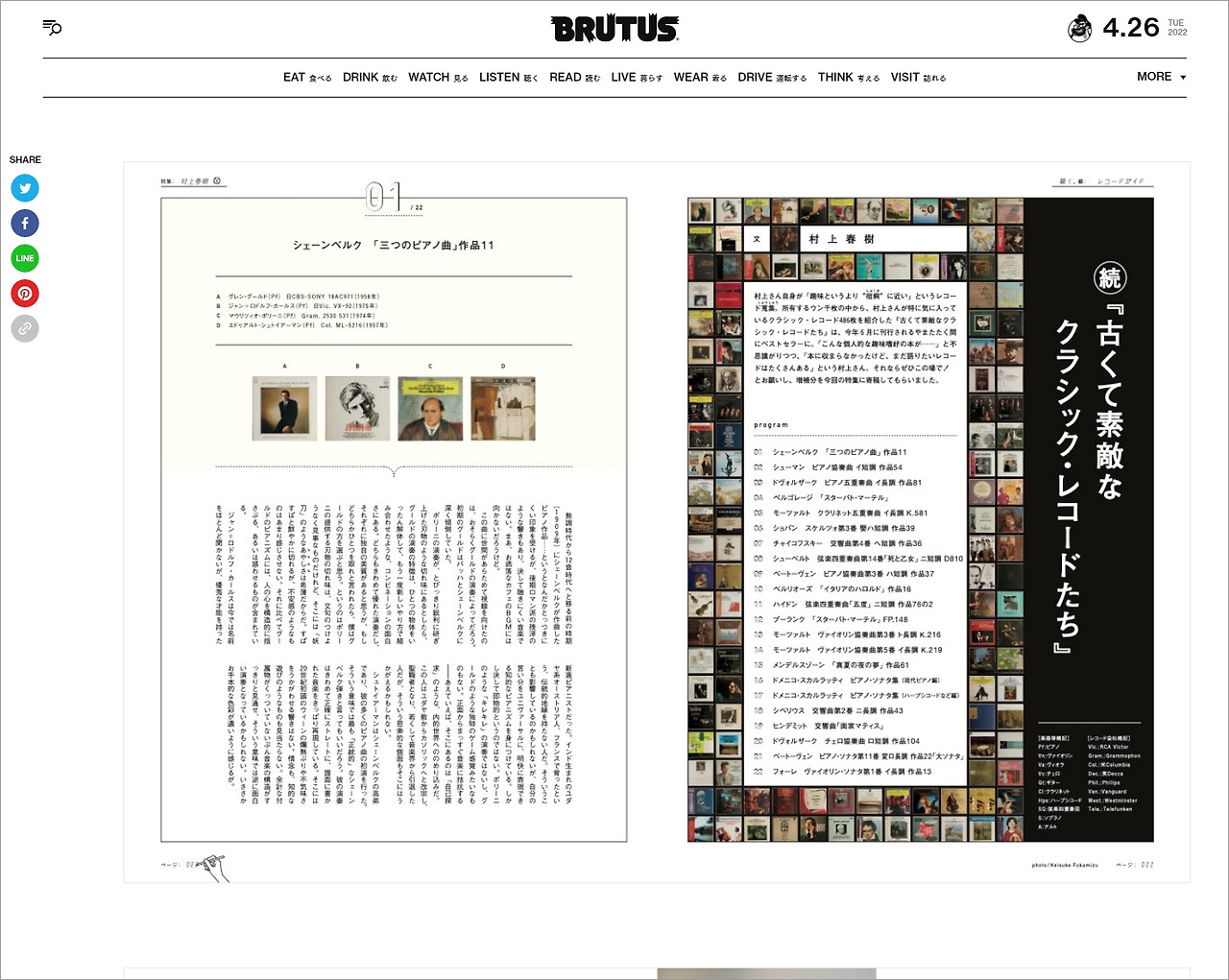Click program entry 02 シューマン ピアノ協奏曲
The height and width of the screenshot is (980, 1229).
tap(828, 467)
